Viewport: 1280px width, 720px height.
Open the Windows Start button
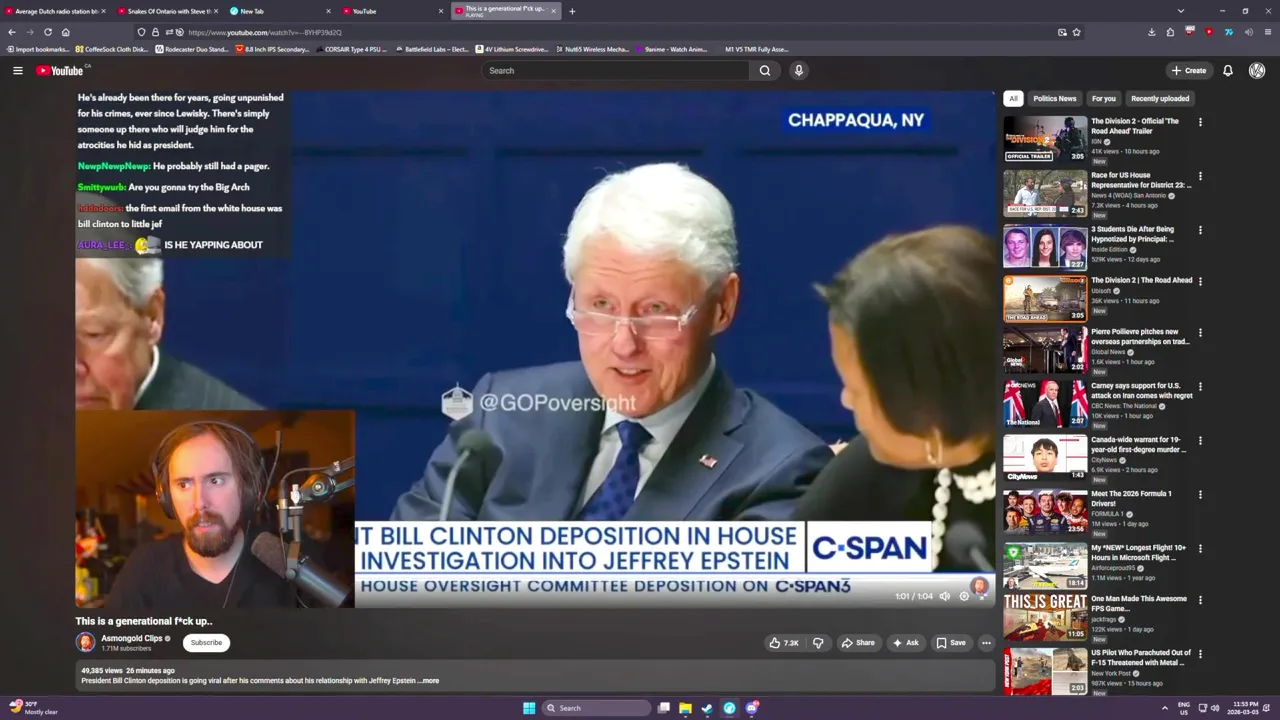pyautogui.click(x=529, y=708)
